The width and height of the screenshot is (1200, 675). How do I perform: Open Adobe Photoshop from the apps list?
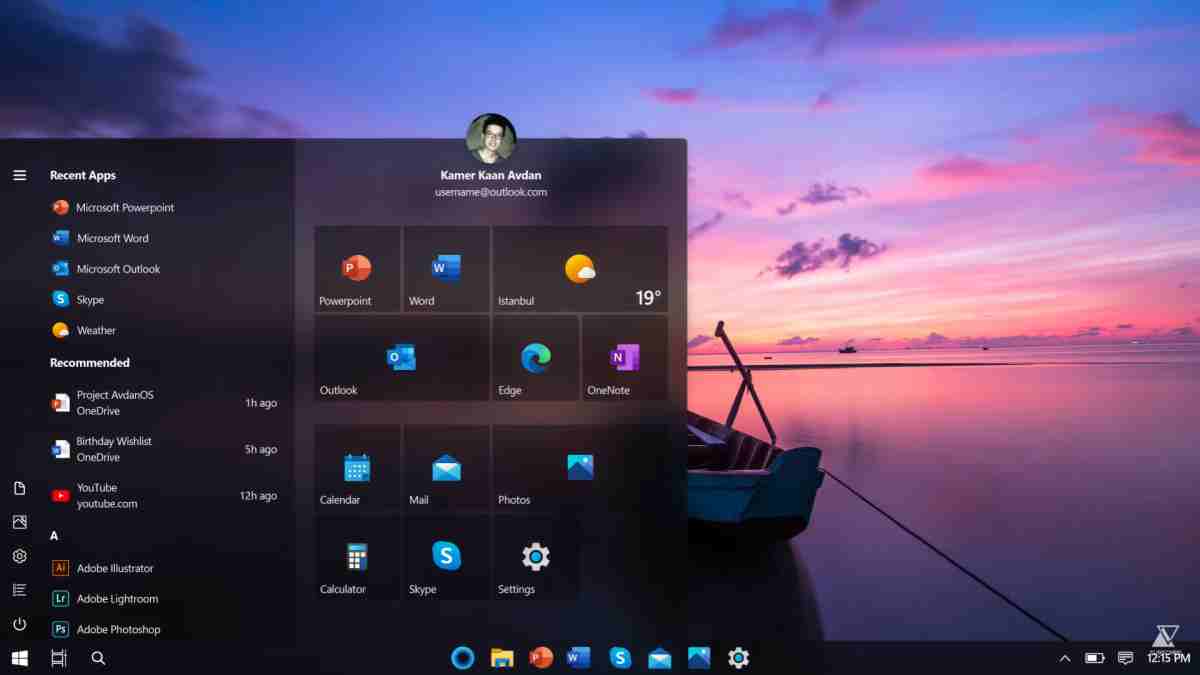[x=118, y=629]
